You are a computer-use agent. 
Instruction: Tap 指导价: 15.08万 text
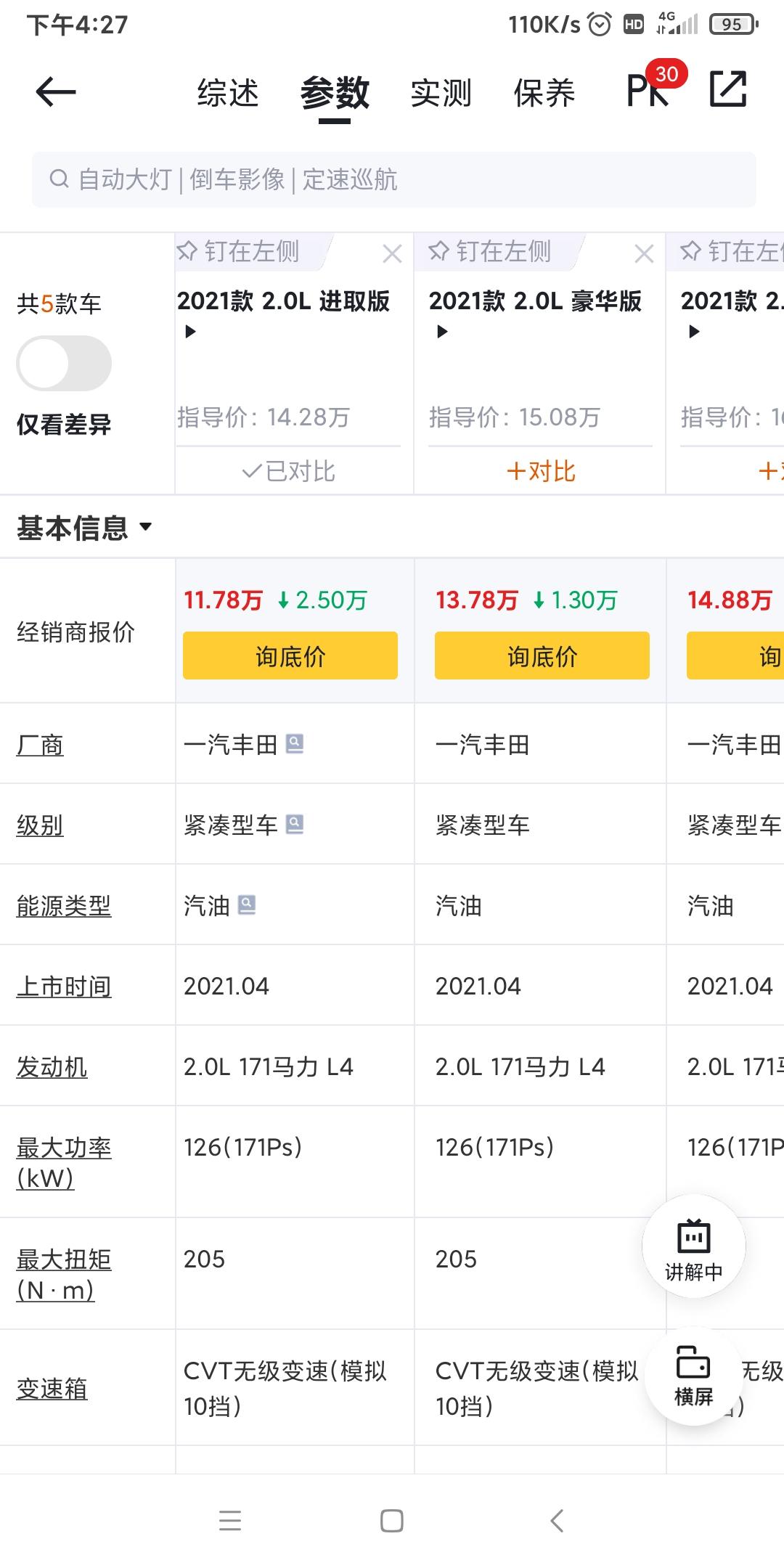[515, 417]
